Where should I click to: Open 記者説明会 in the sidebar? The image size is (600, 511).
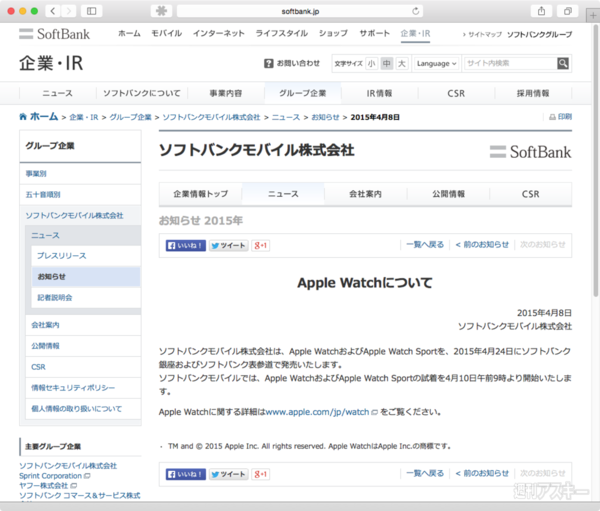86,297
